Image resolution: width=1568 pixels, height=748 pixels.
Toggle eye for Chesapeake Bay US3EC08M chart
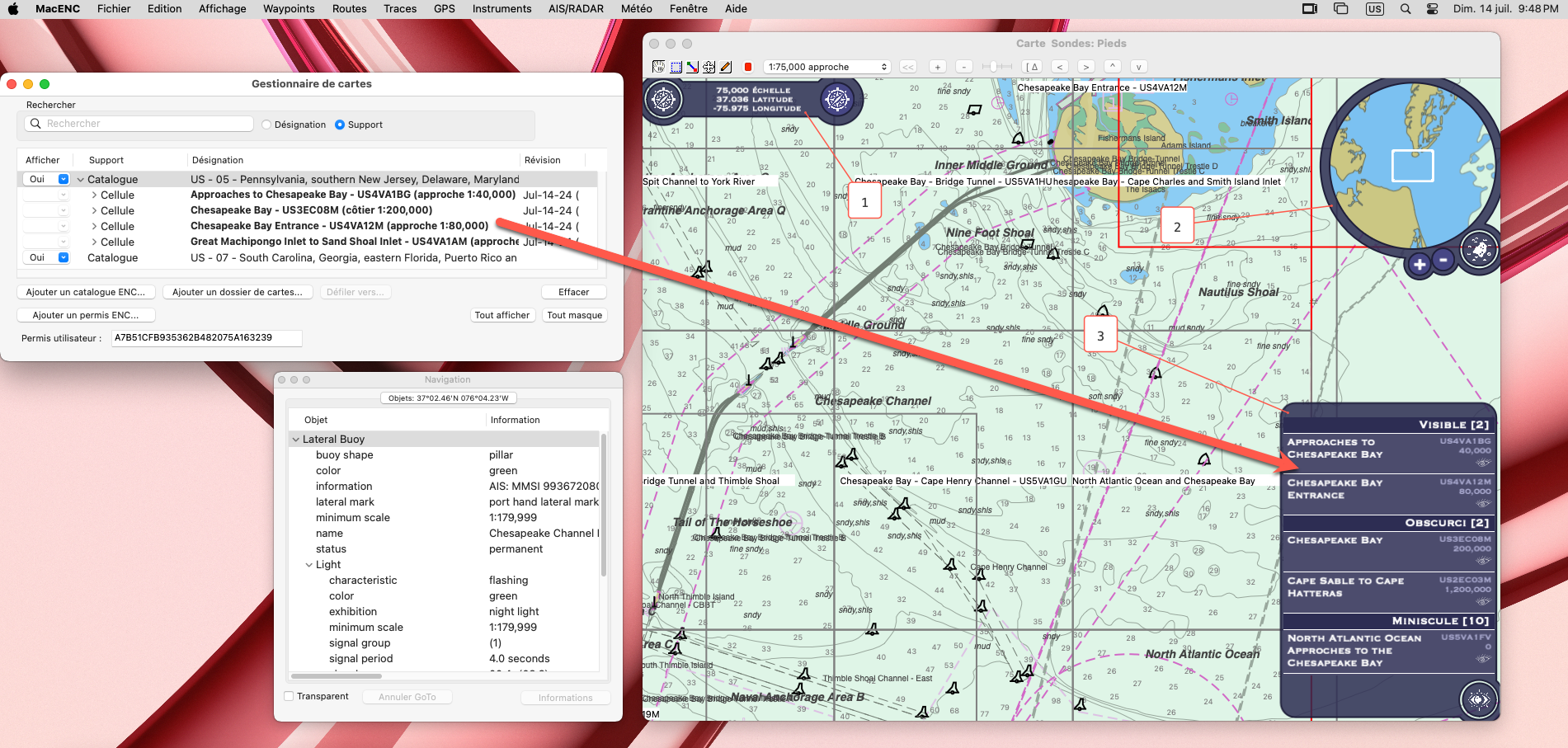coord(1484,561)
